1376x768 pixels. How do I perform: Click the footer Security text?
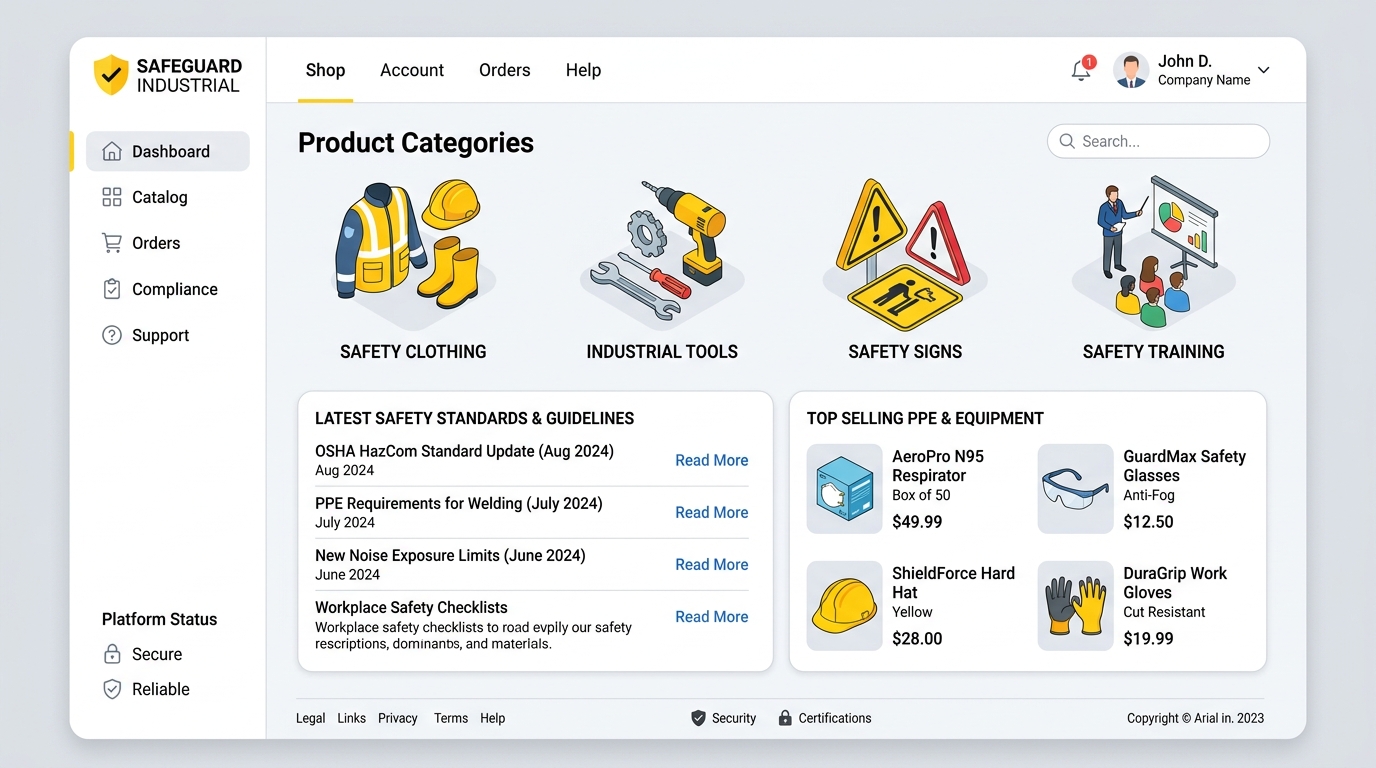734,718
